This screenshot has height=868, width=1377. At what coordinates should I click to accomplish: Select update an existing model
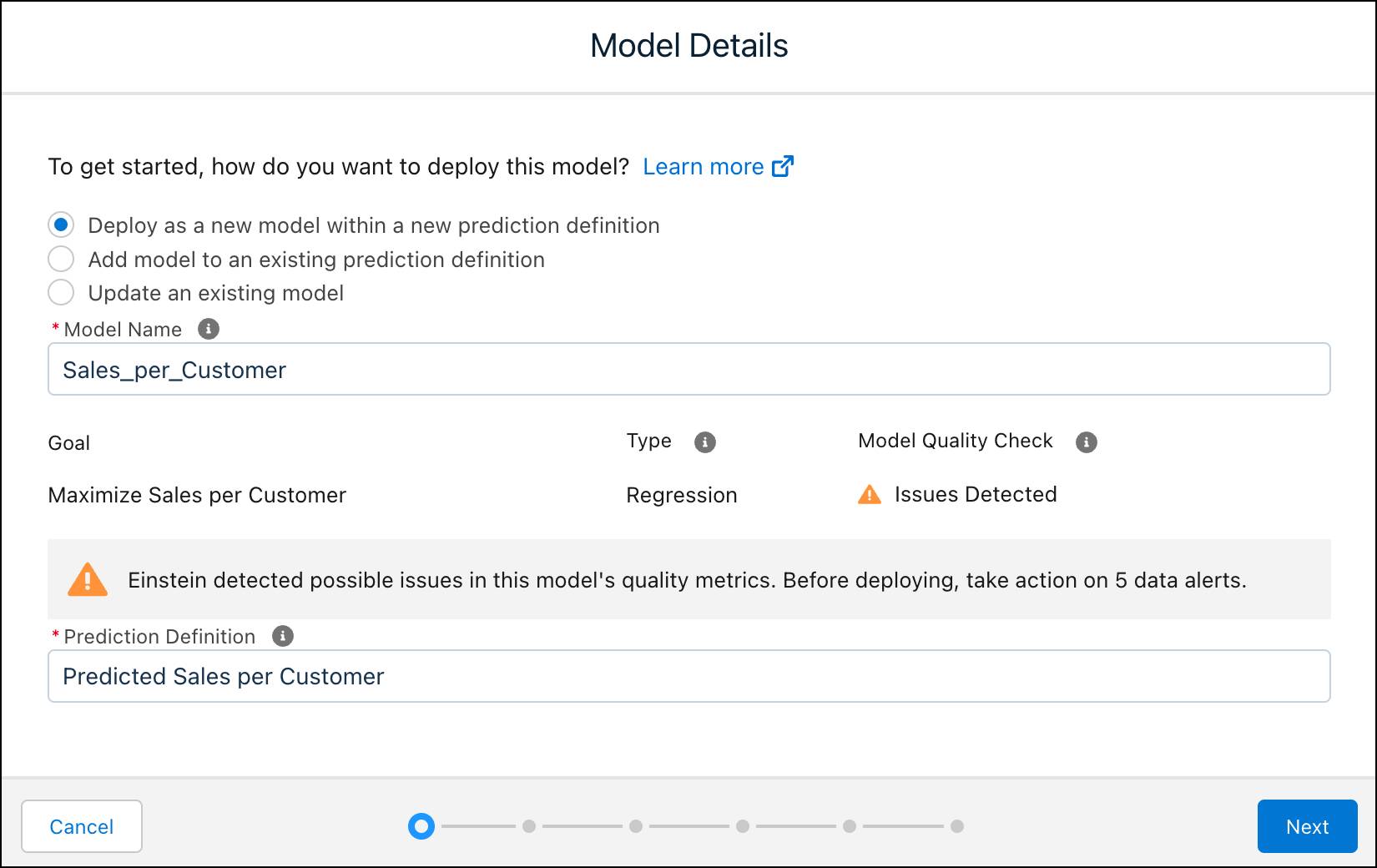pos(61,292)
